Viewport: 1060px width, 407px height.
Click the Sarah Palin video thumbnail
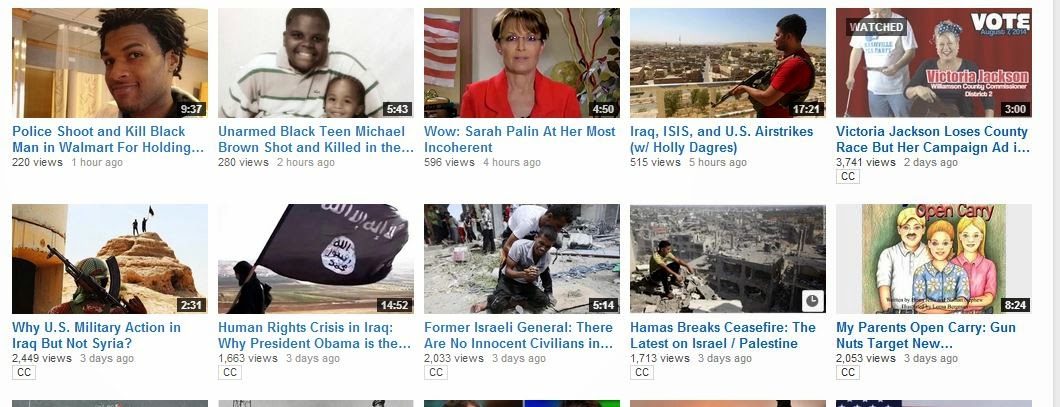click(522, 63)
